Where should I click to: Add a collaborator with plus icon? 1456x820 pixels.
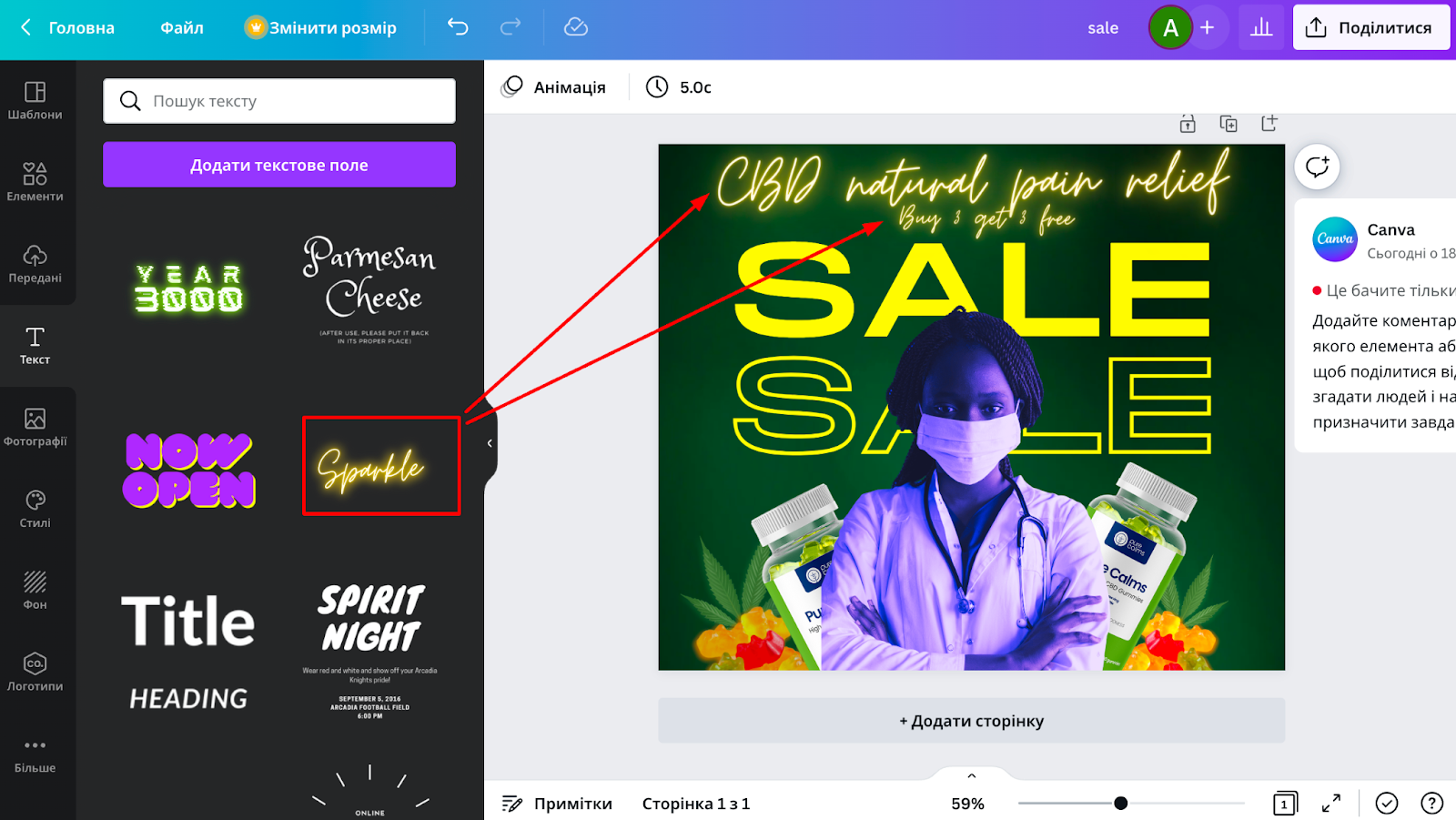click(x=1207, y=27)
